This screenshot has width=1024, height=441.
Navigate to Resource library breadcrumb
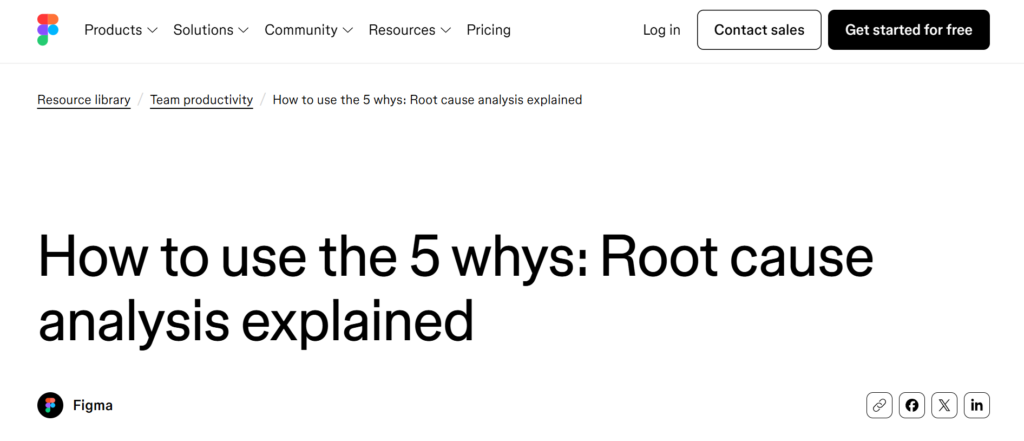(84, 100)
